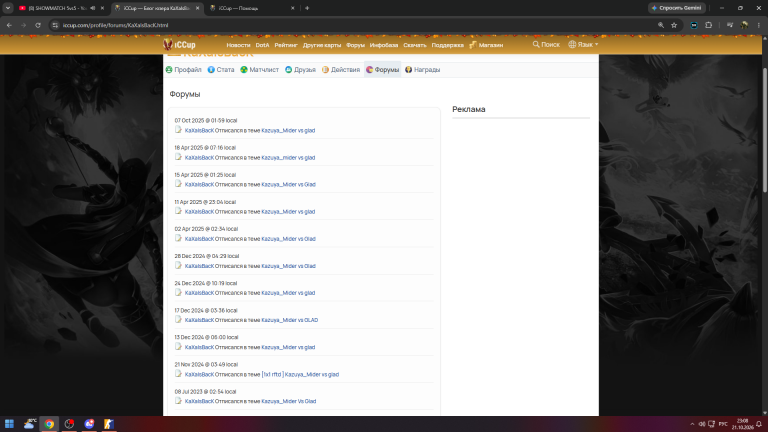Open the tab search dropdown arrow
768x432 pixels.
tap(8, 8)
